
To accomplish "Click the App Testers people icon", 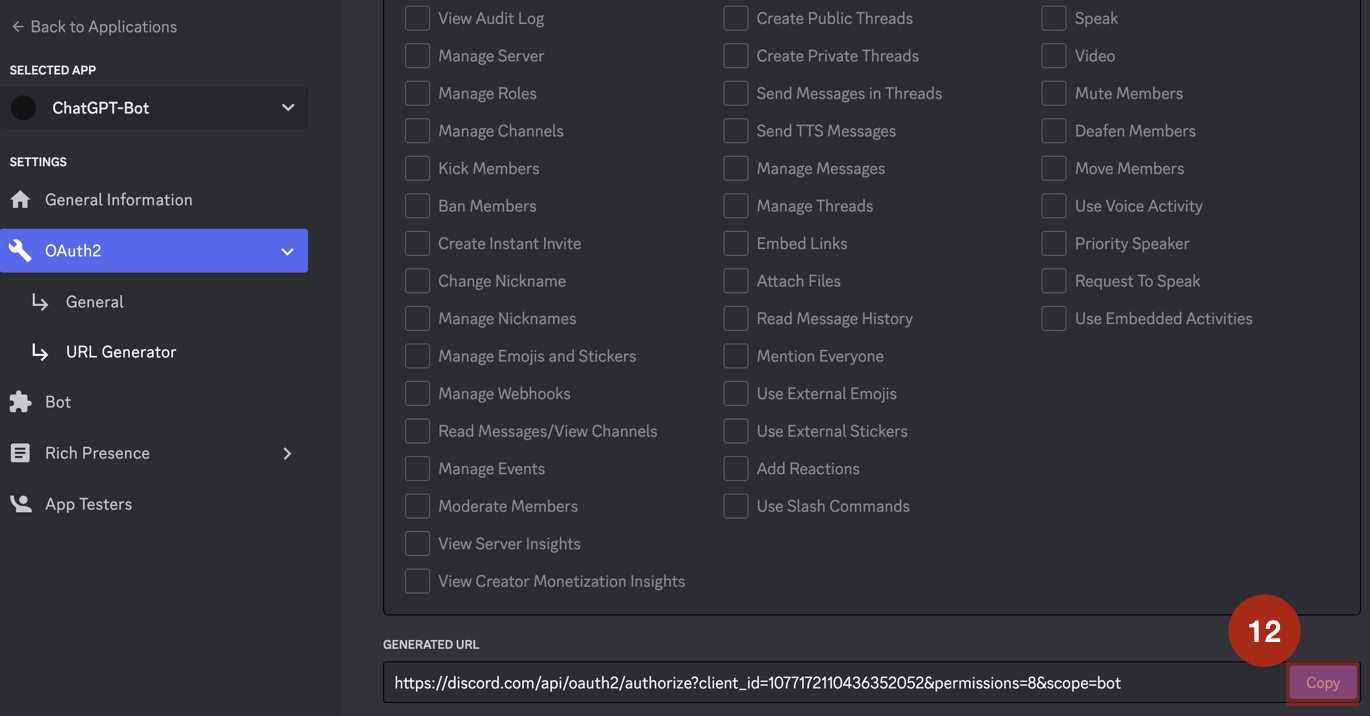I will pos(20,504).
